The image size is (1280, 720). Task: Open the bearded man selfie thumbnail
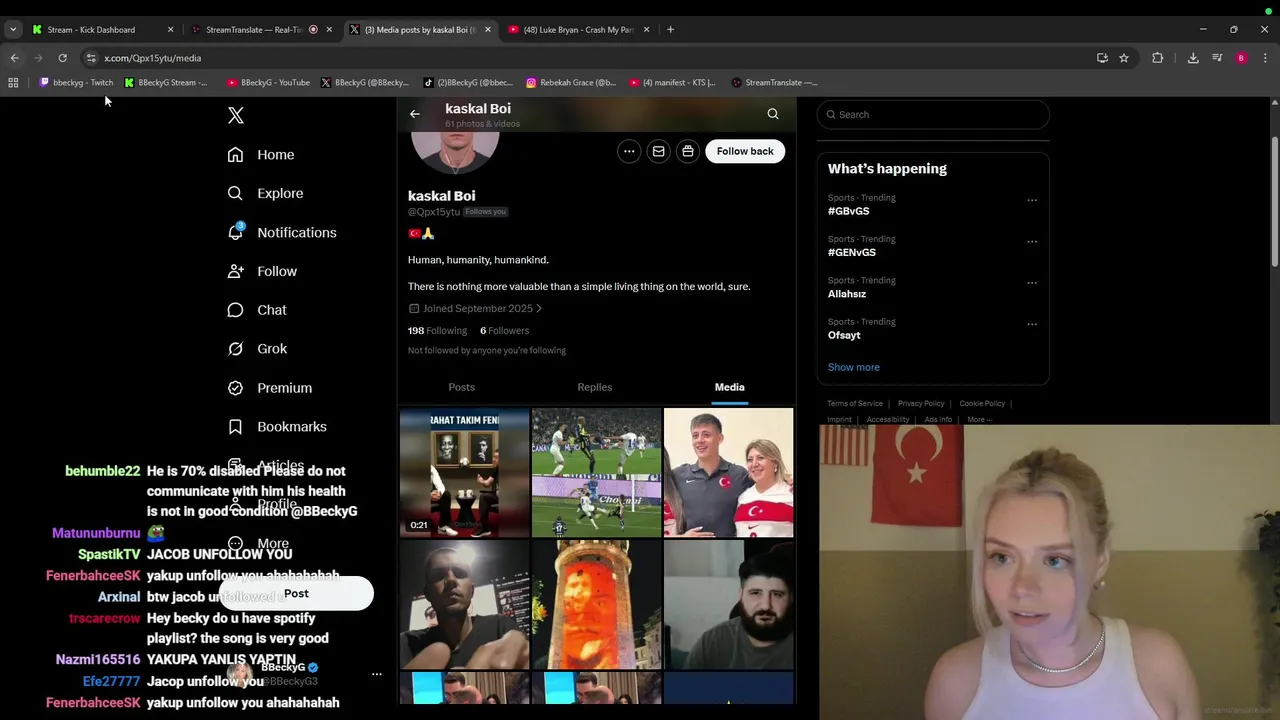[x=728, y=604]
